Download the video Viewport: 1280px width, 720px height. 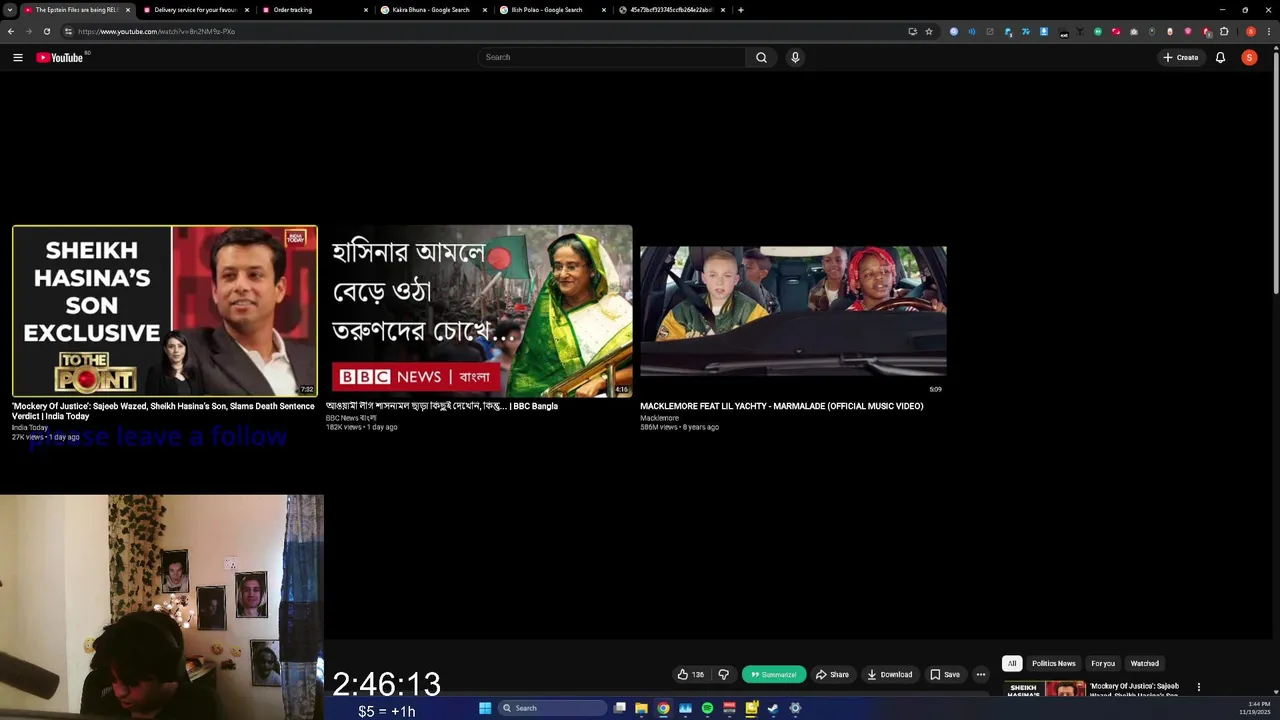890,674
